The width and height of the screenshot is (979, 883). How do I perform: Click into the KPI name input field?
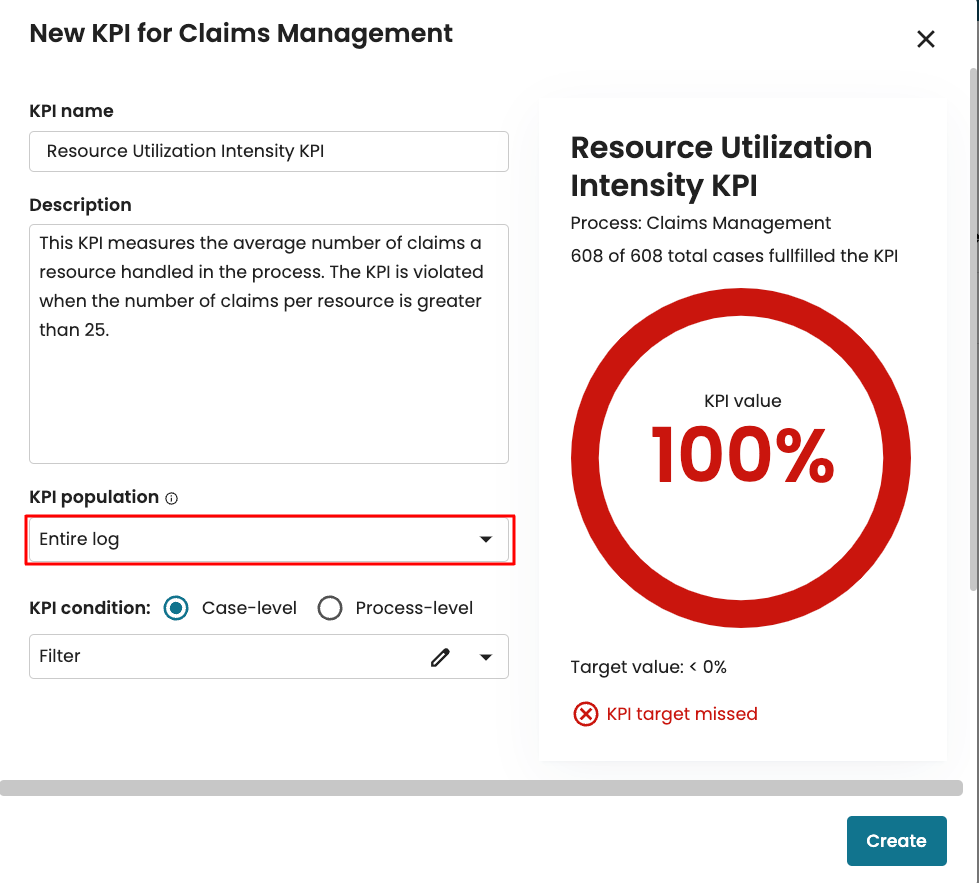coord(268,152)
